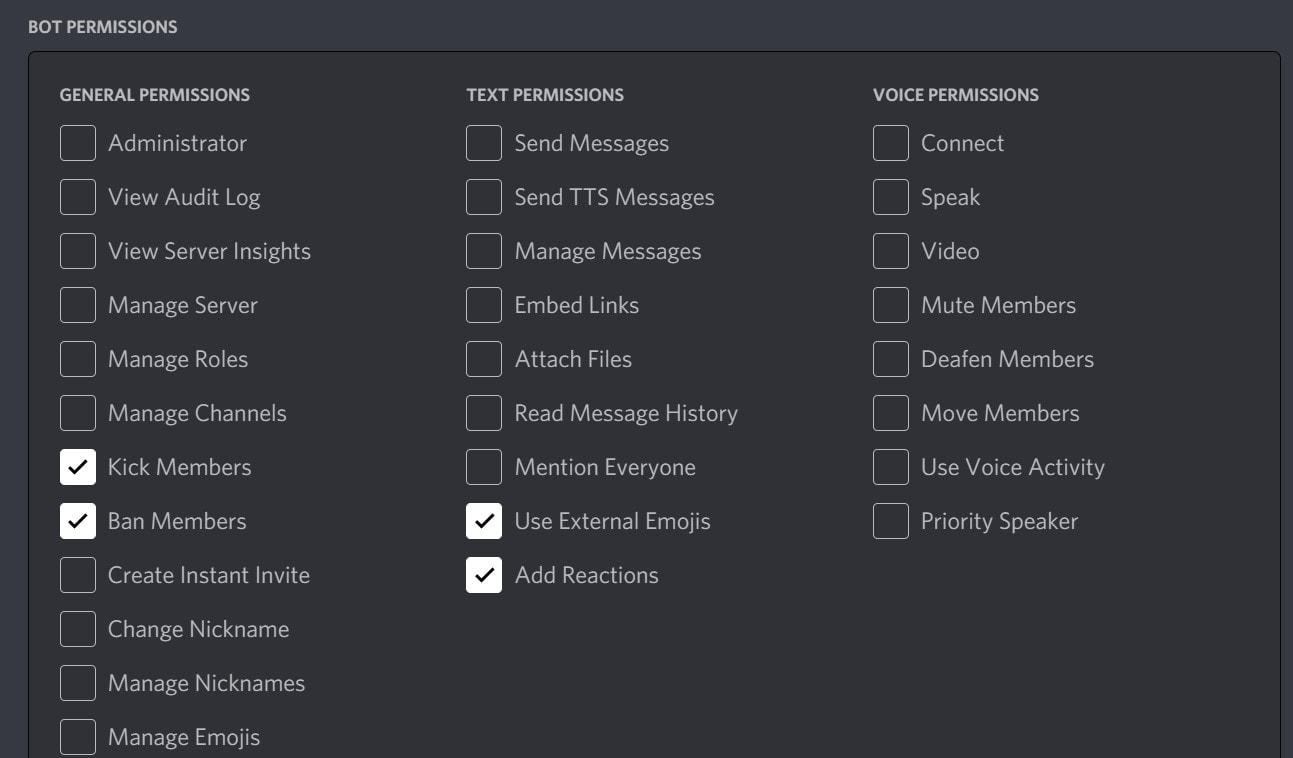Enable the Manage Channels permission
The image size is (1293, 758).
77,412
